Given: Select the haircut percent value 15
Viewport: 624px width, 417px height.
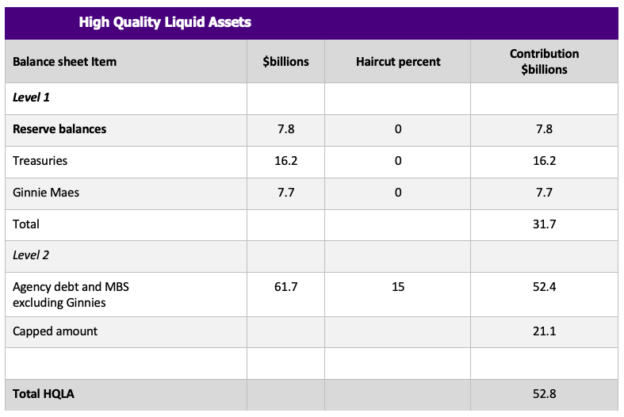Looking at the screenshot, I should point(397,288).
